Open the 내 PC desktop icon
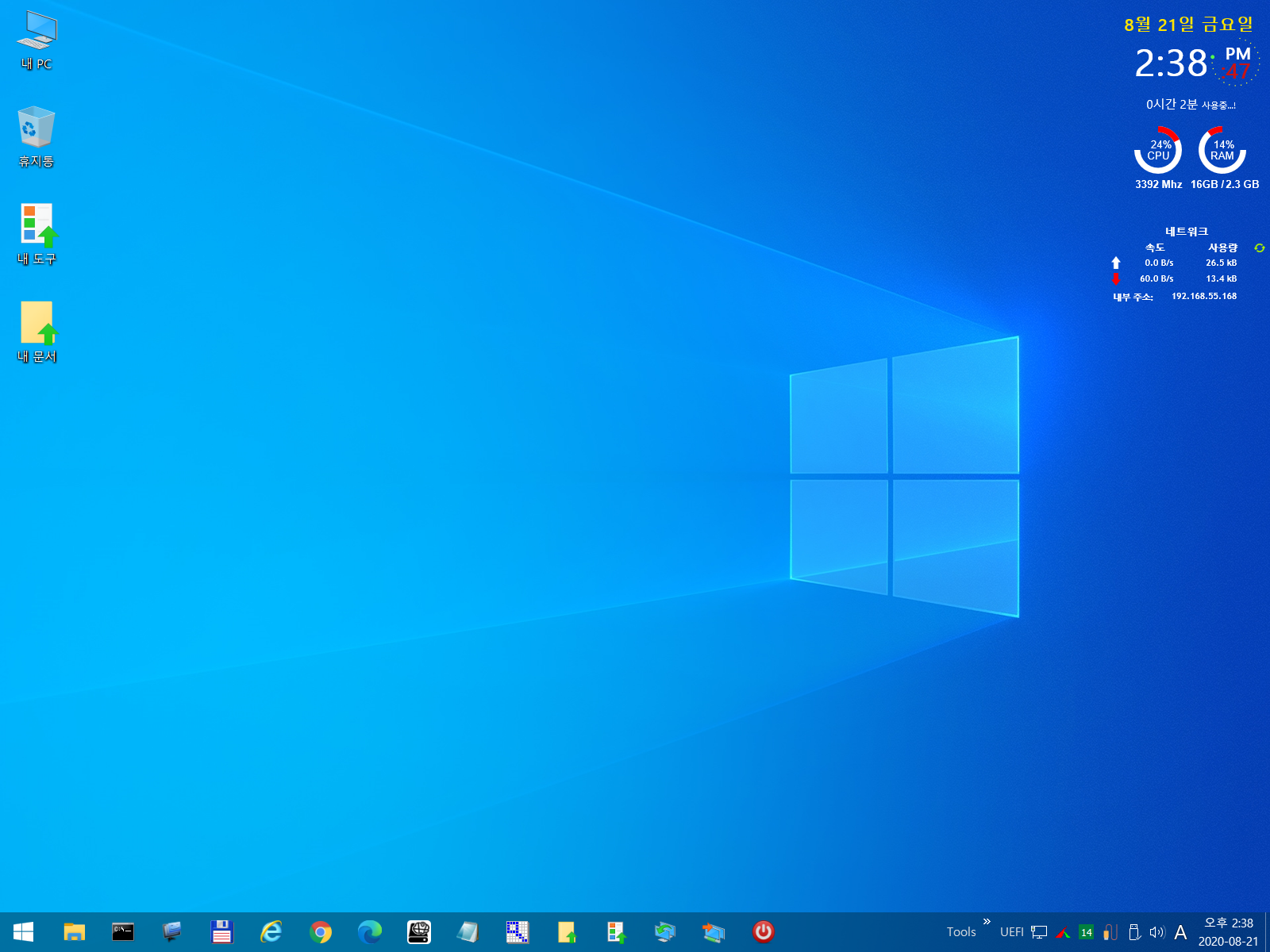Screen dimensions: 1270x952 point(37,40)
